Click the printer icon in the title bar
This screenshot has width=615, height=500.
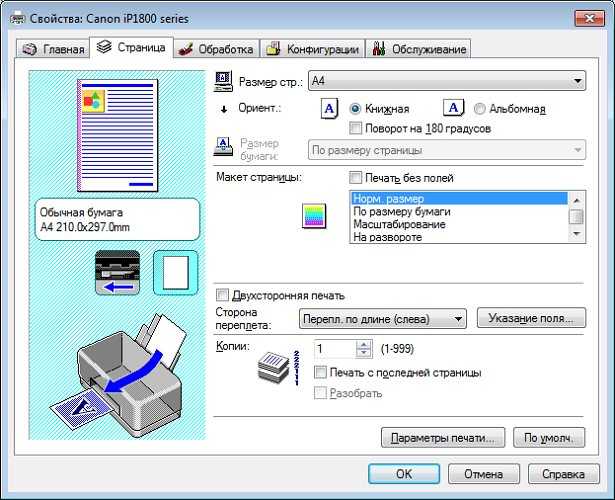[17, 18]
